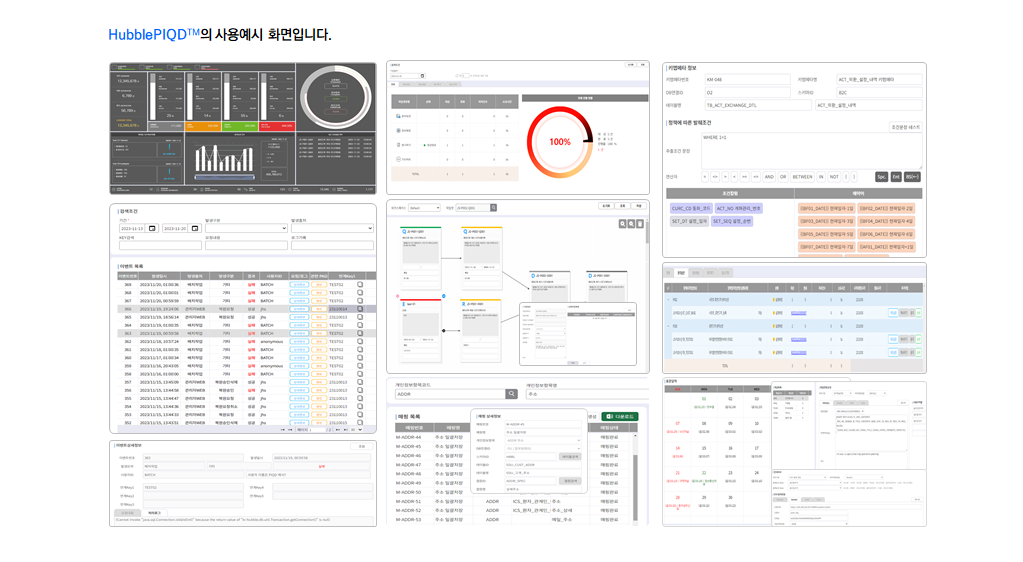Click KM-048 킷앱메타번호 field
Screen dimensions: 1023x562
747,80
